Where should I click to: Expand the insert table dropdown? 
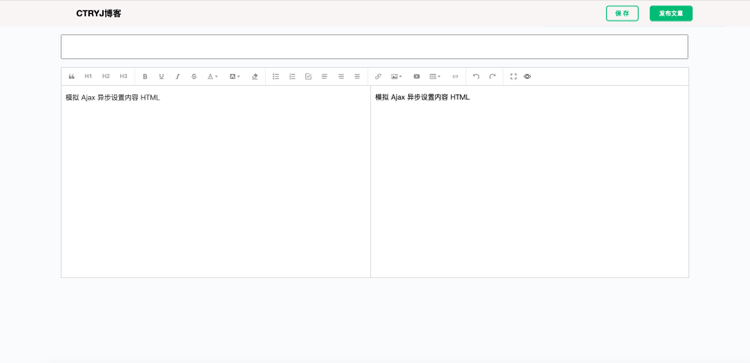[x=435, y=77]
